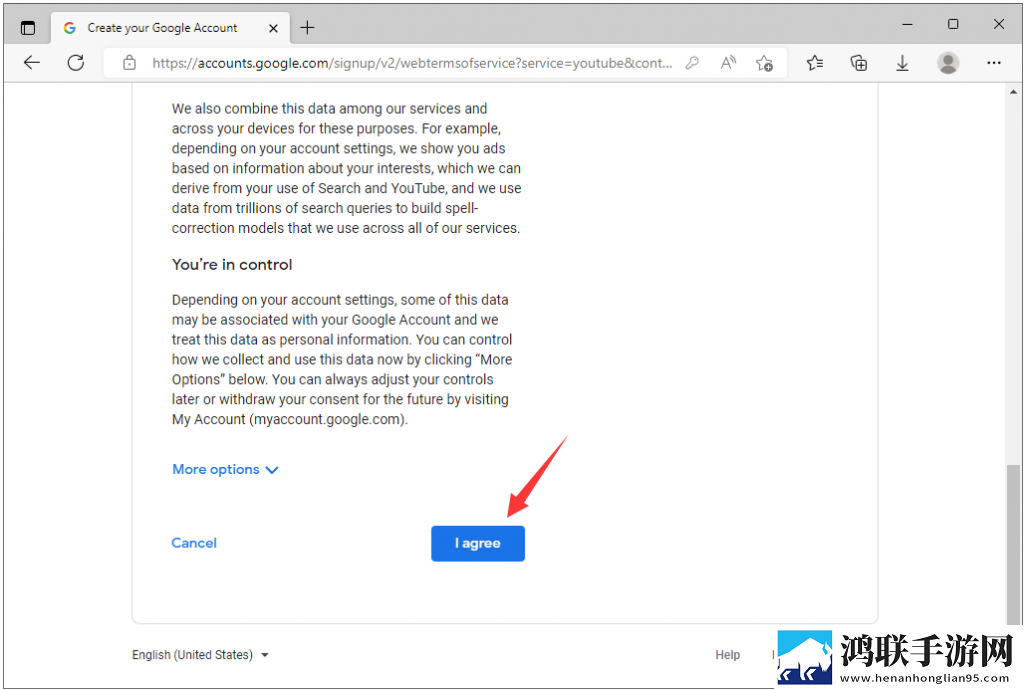Open the English (United States) language dropdown

(x=200, y=655)
